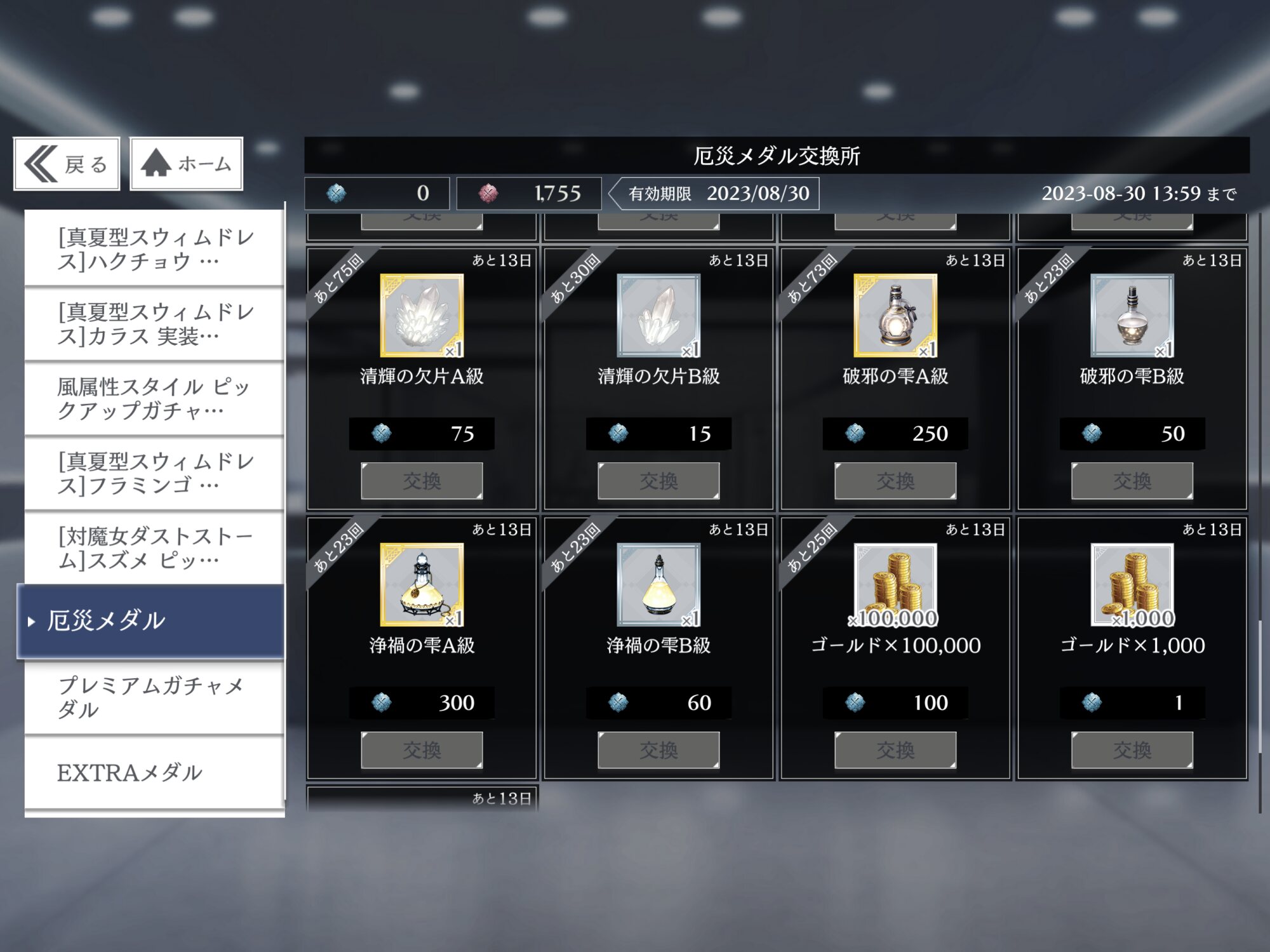Open the 浄禍の雫B級 flask icon
Viewport: 1270px width, 952px height.
(x=658, y=585)
